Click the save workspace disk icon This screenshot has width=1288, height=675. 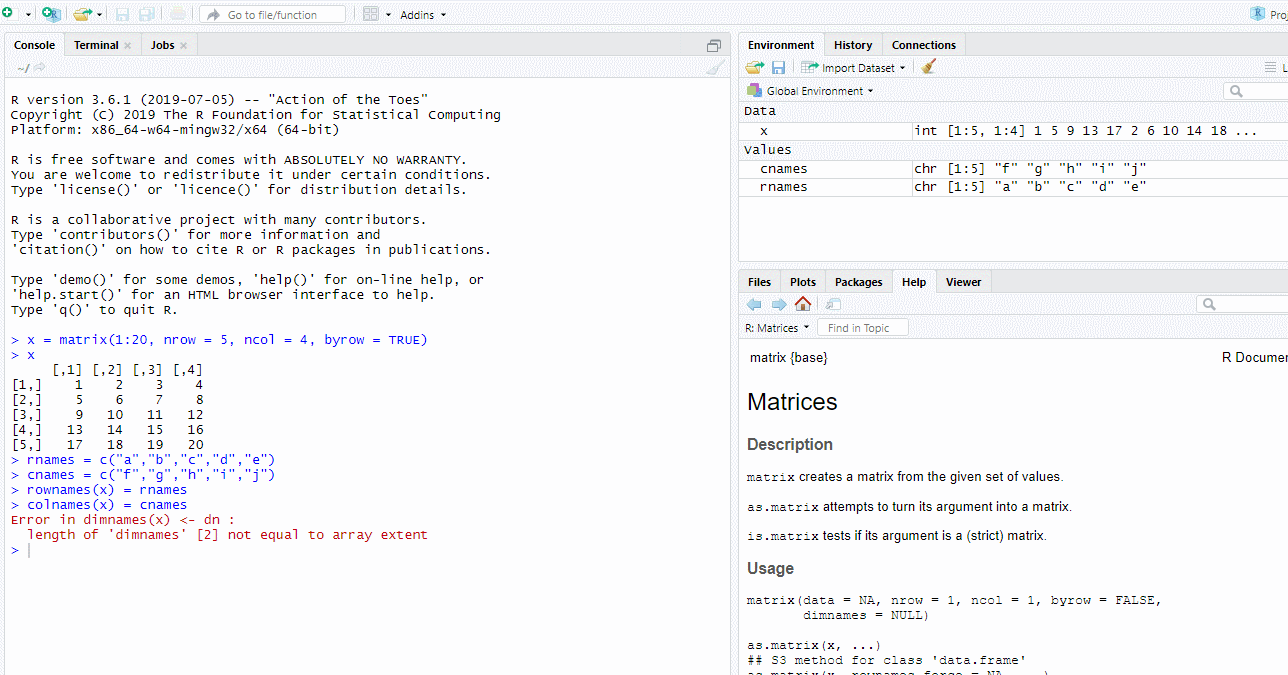tap(778, 68)
